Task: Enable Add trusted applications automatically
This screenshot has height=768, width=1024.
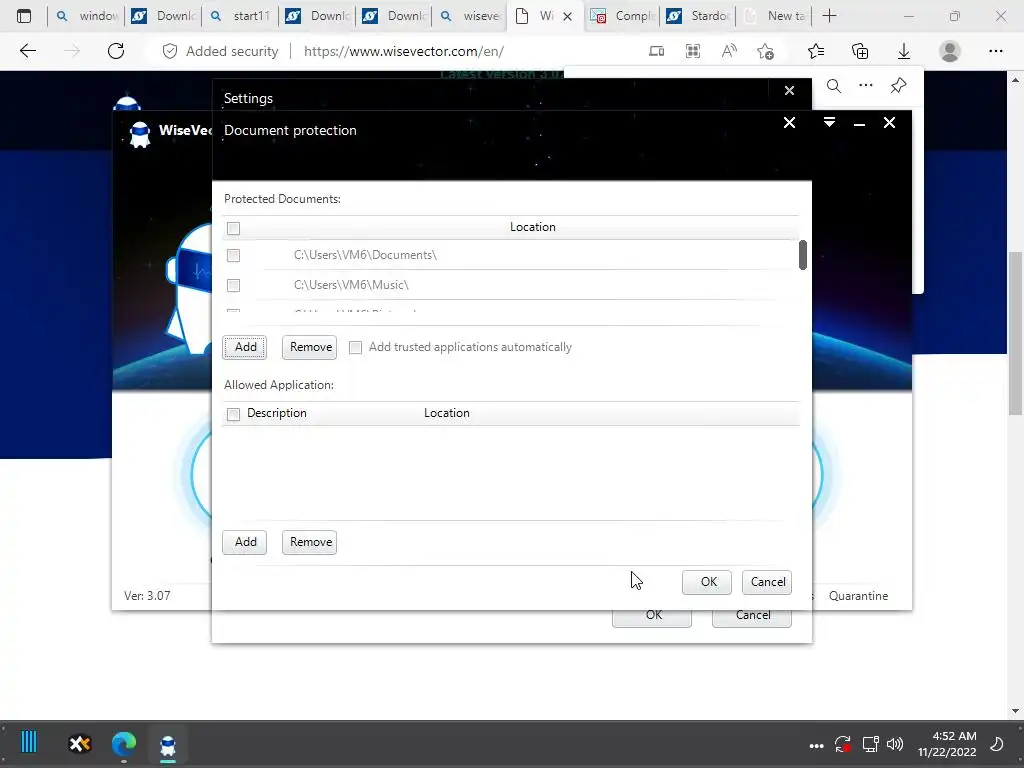Action: click(355, 347)
